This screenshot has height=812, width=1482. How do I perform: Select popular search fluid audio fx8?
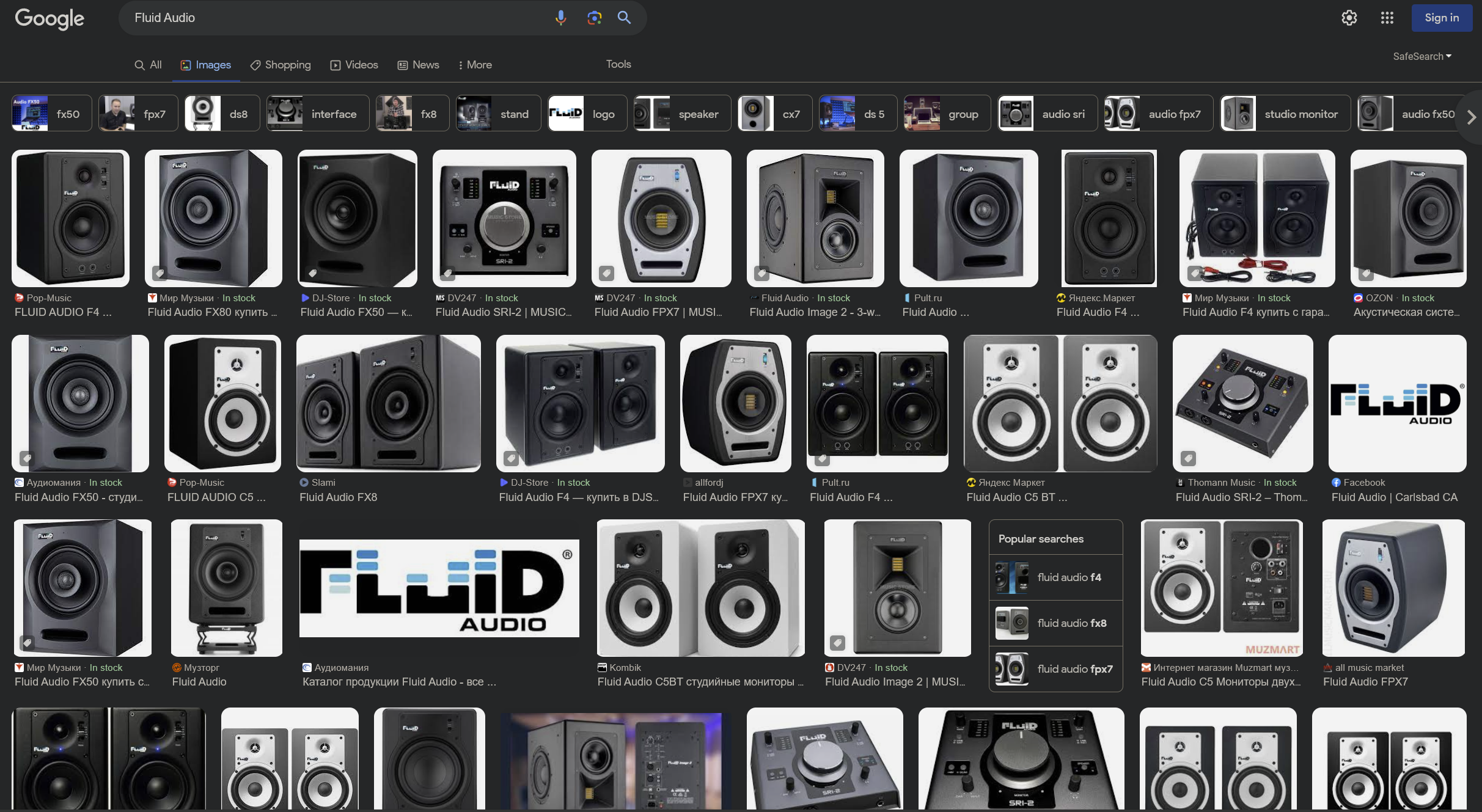pyautogui.click(x=1056, y=623)
